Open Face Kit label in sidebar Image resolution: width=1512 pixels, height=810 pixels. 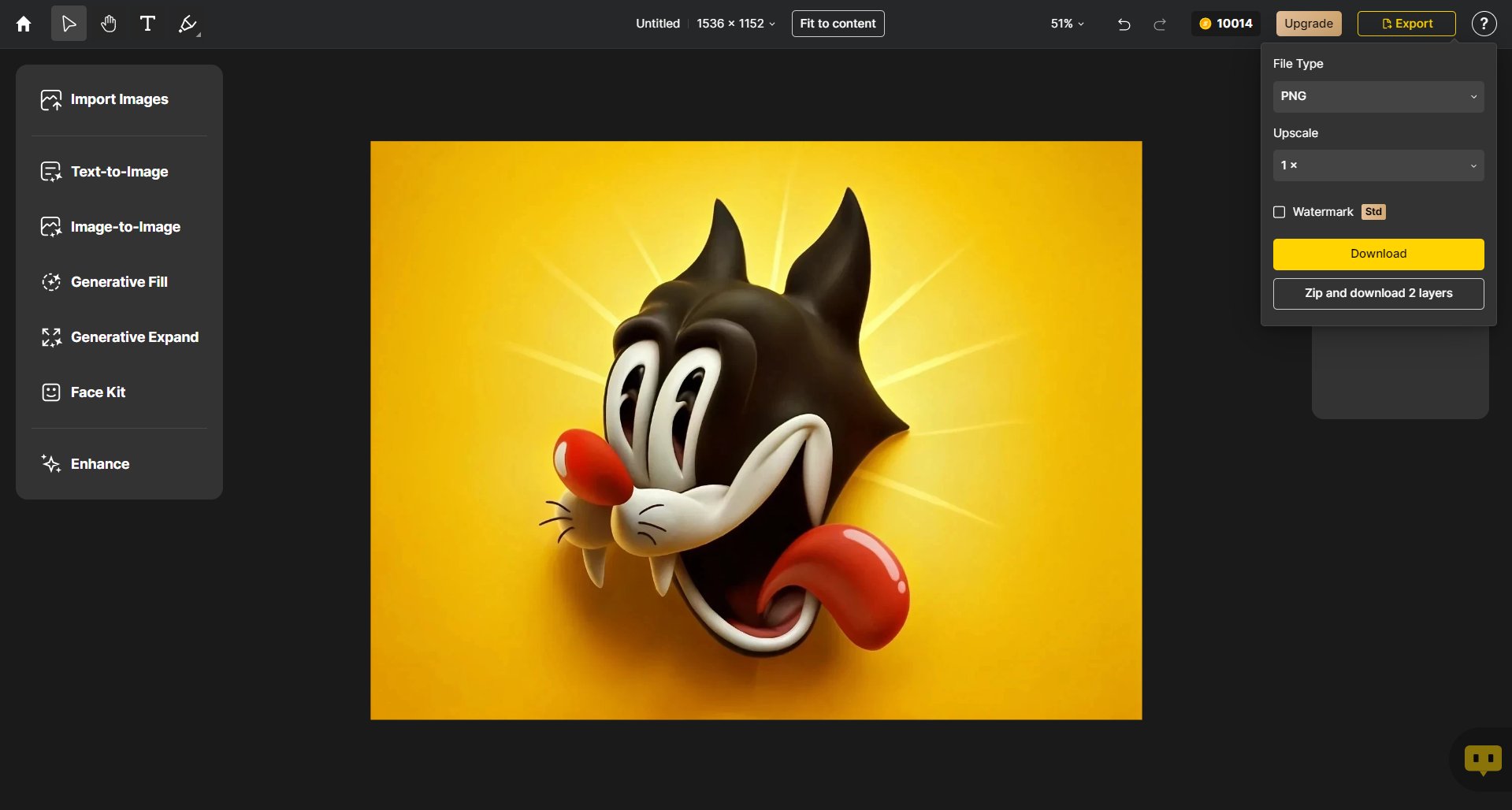pos(98,392)
